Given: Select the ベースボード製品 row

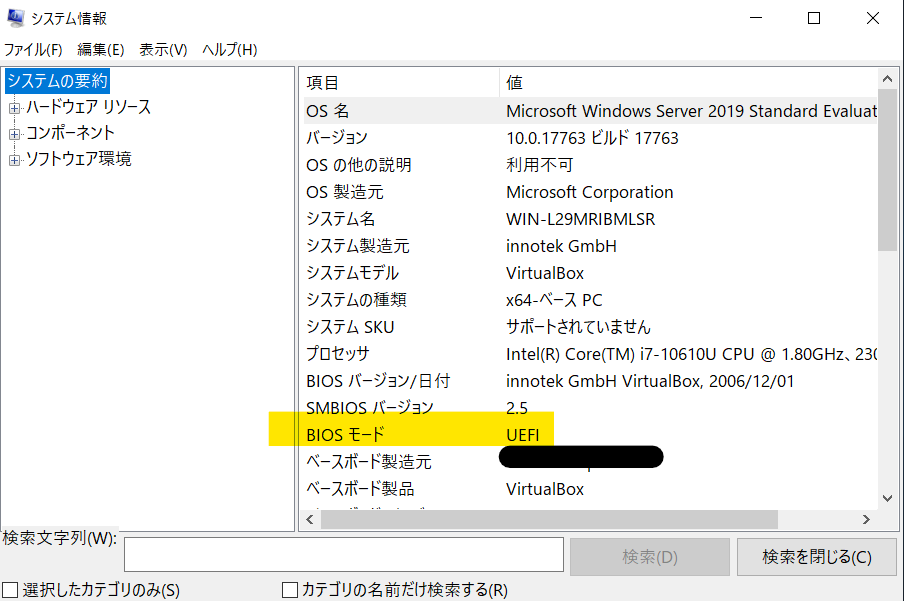Looking at the screenshot, I should [590, 489].
